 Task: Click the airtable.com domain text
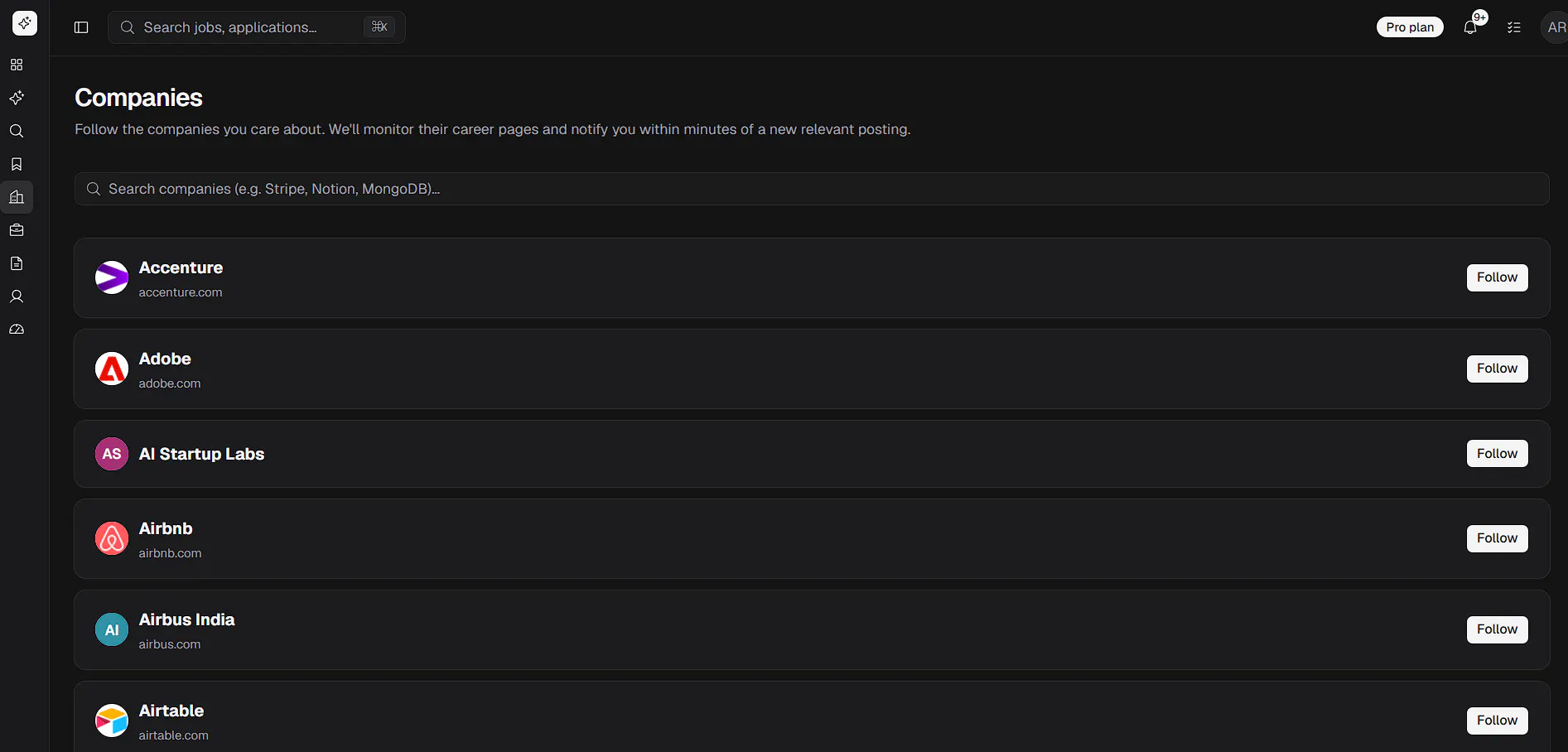click(174, 735)
